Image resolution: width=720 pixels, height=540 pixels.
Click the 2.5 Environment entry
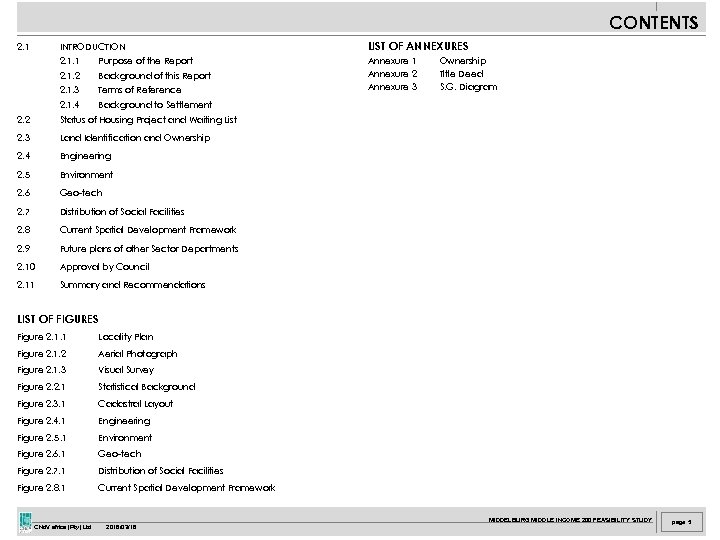click(65, 175)
